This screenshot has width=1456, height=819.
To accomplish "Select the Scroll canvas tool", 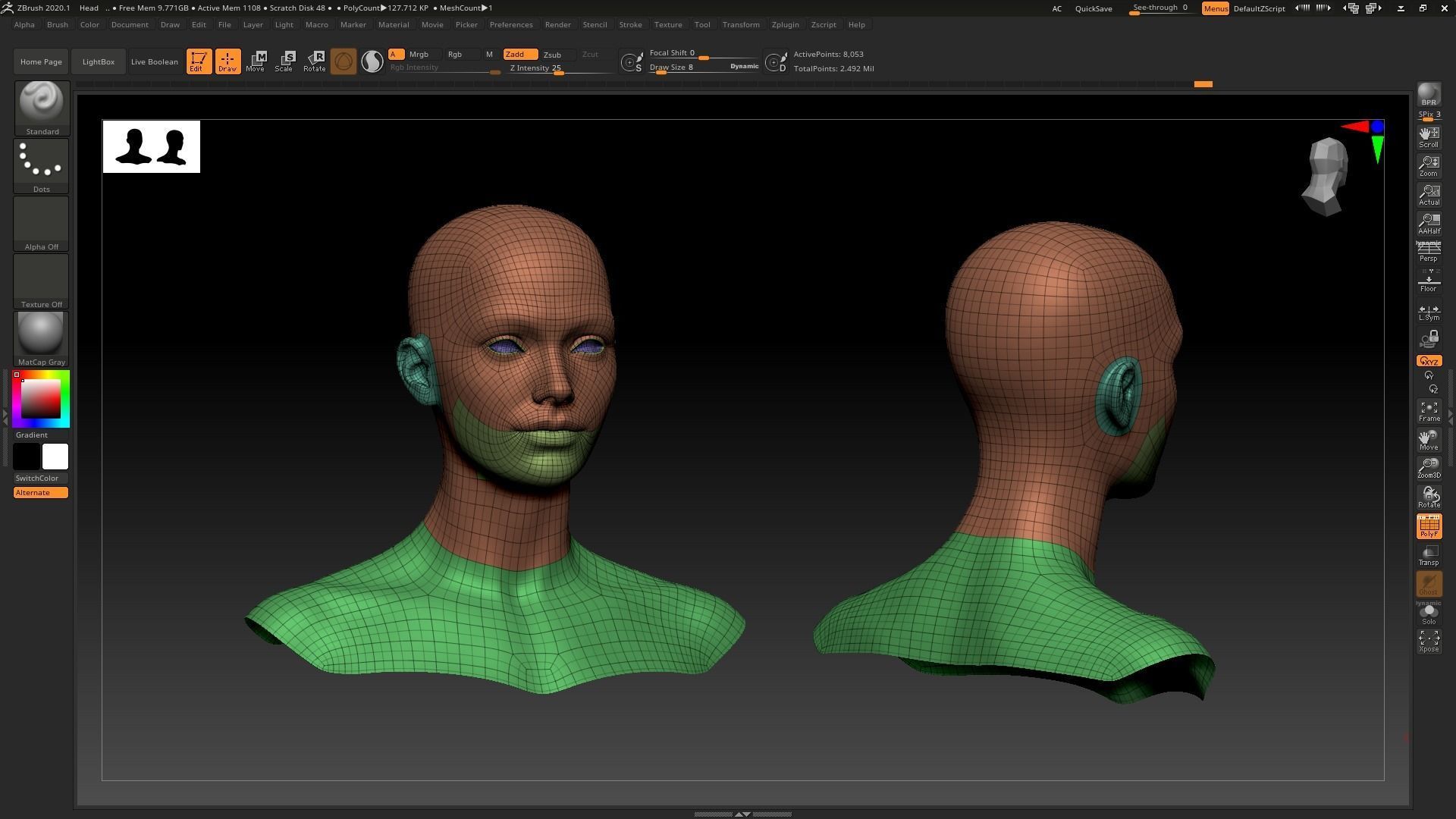I will pos(1429,137).
